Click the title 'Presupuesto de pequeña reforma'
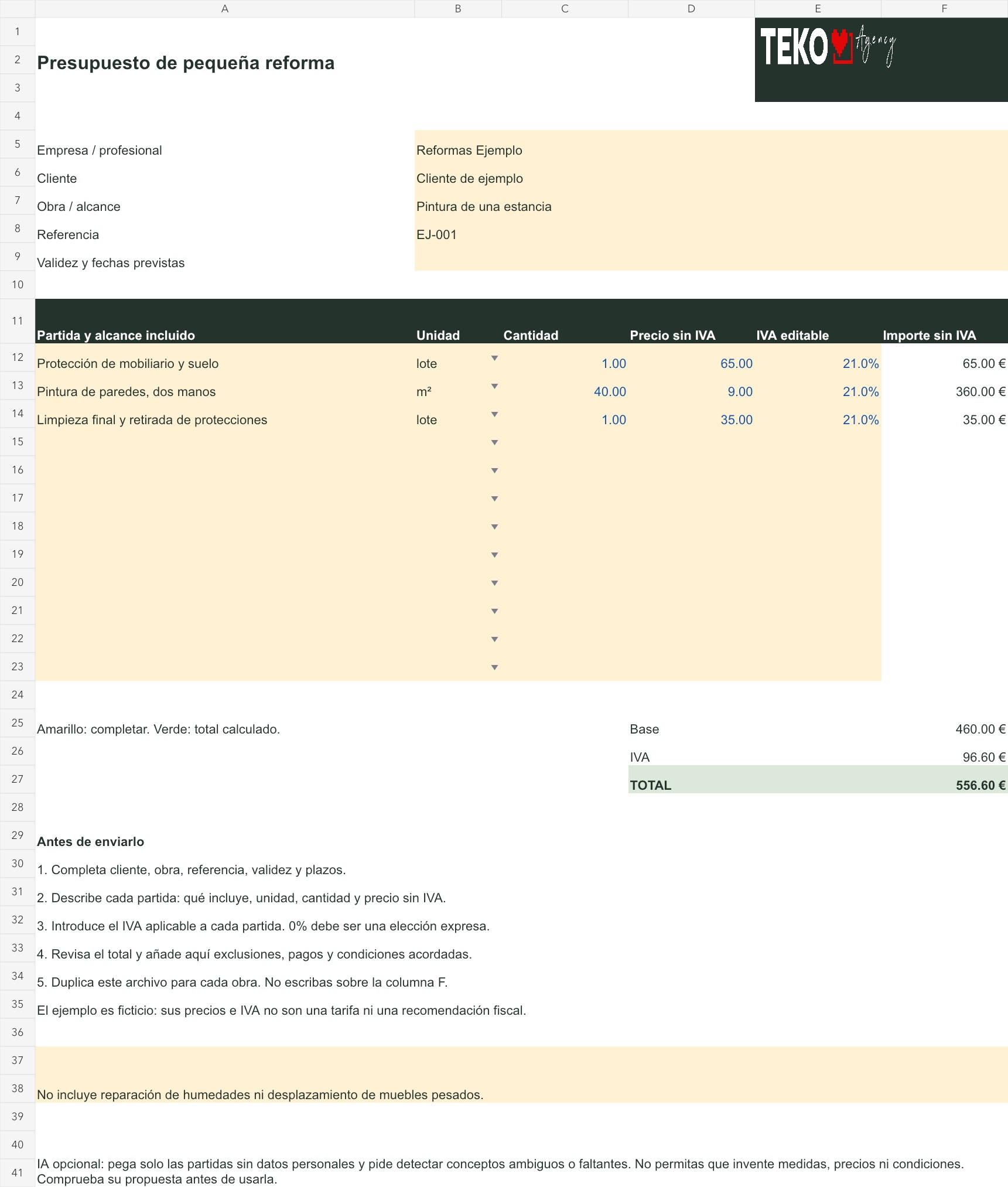Image resolution: width=1008 pixels, height=1187 pixels. pos(186,63)
